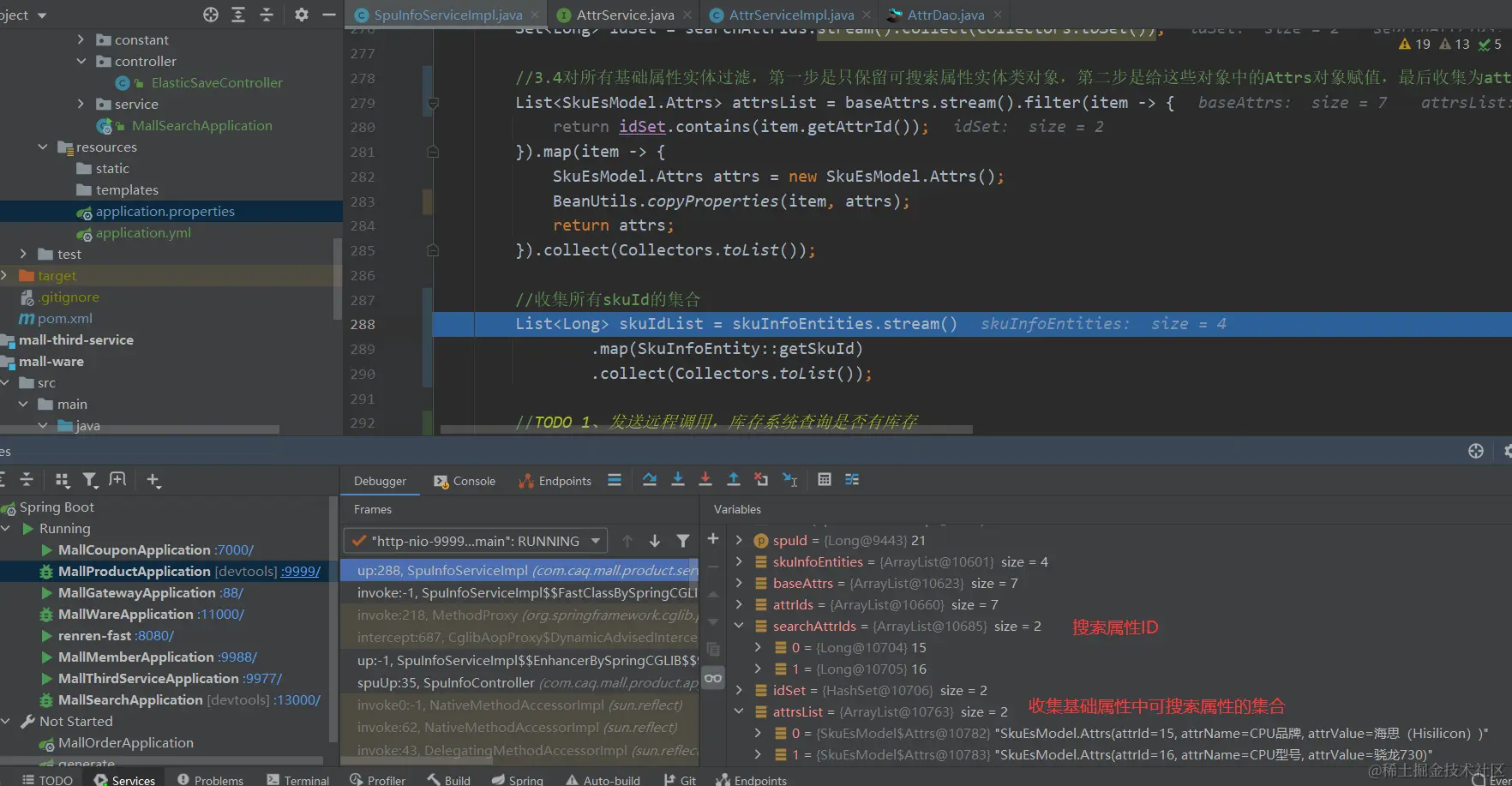Click the locate/select opened file icon in Project panel
1512x786 pixels.
(x=211, y=15)
